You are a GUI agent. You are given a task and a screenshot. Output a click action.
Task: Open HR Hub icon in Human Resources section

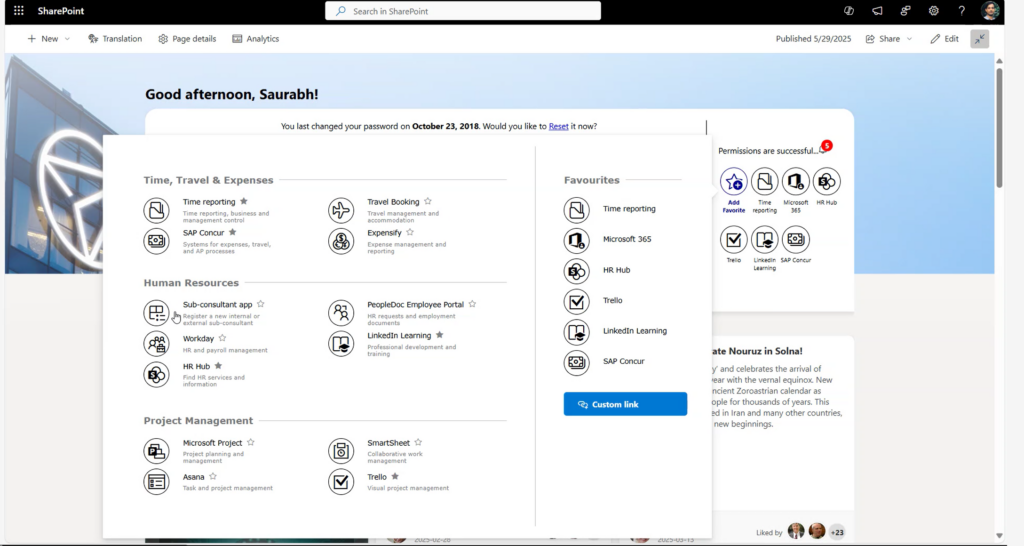tap(157, 375)
